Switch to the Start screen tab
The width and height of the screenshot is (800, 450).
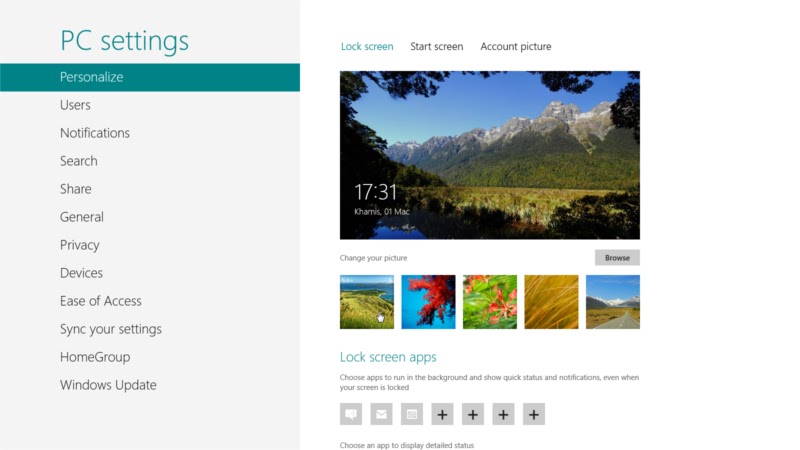click(x=437, y=46)
